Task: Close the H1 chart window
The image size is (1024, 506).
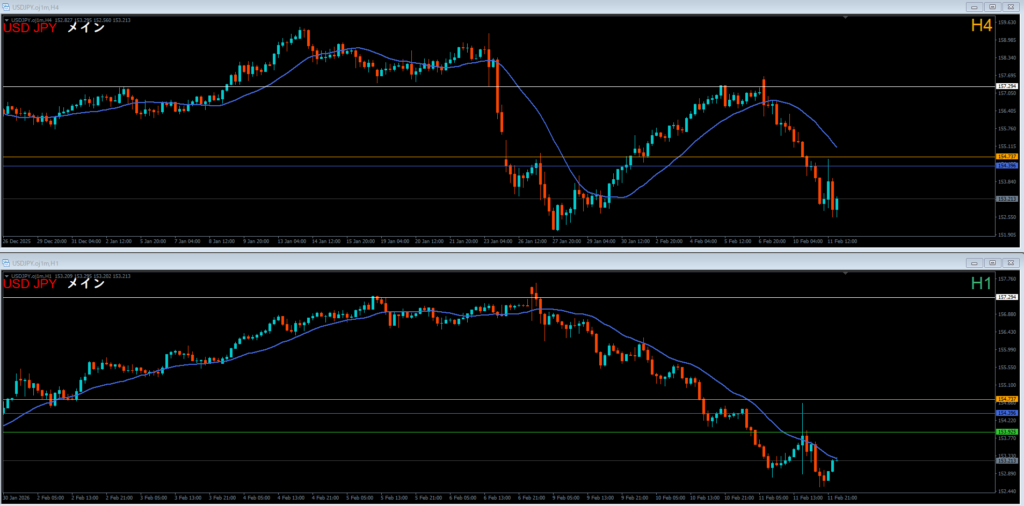Action: pyautogui.click(x=1012, y=260)
